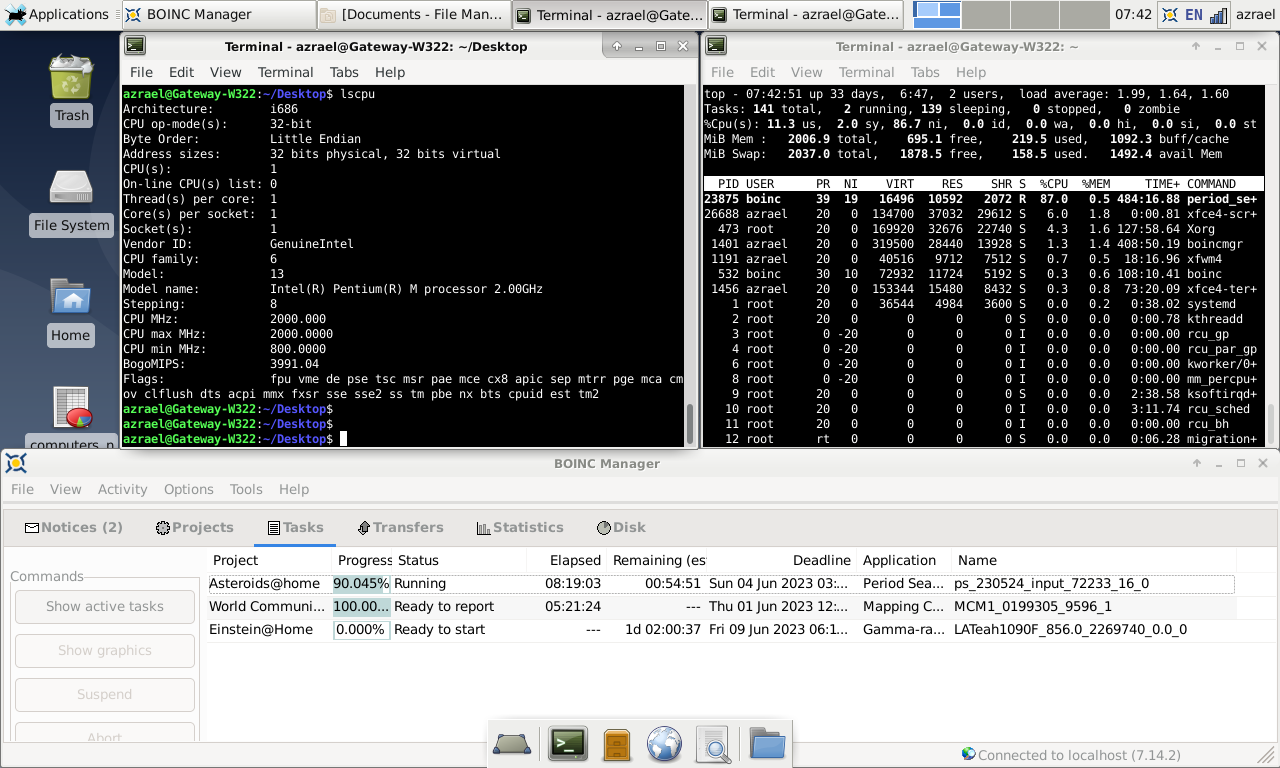Open the BOINC Manager File menu
Viewport: 1280px width, 768px height.
pyautogui.click(x=22, y=489)
